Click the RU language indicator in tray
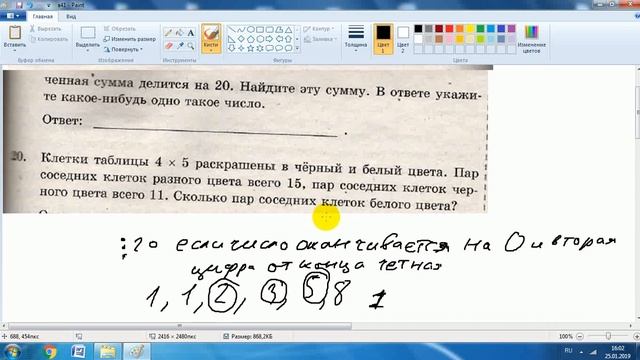 point(568,351)
